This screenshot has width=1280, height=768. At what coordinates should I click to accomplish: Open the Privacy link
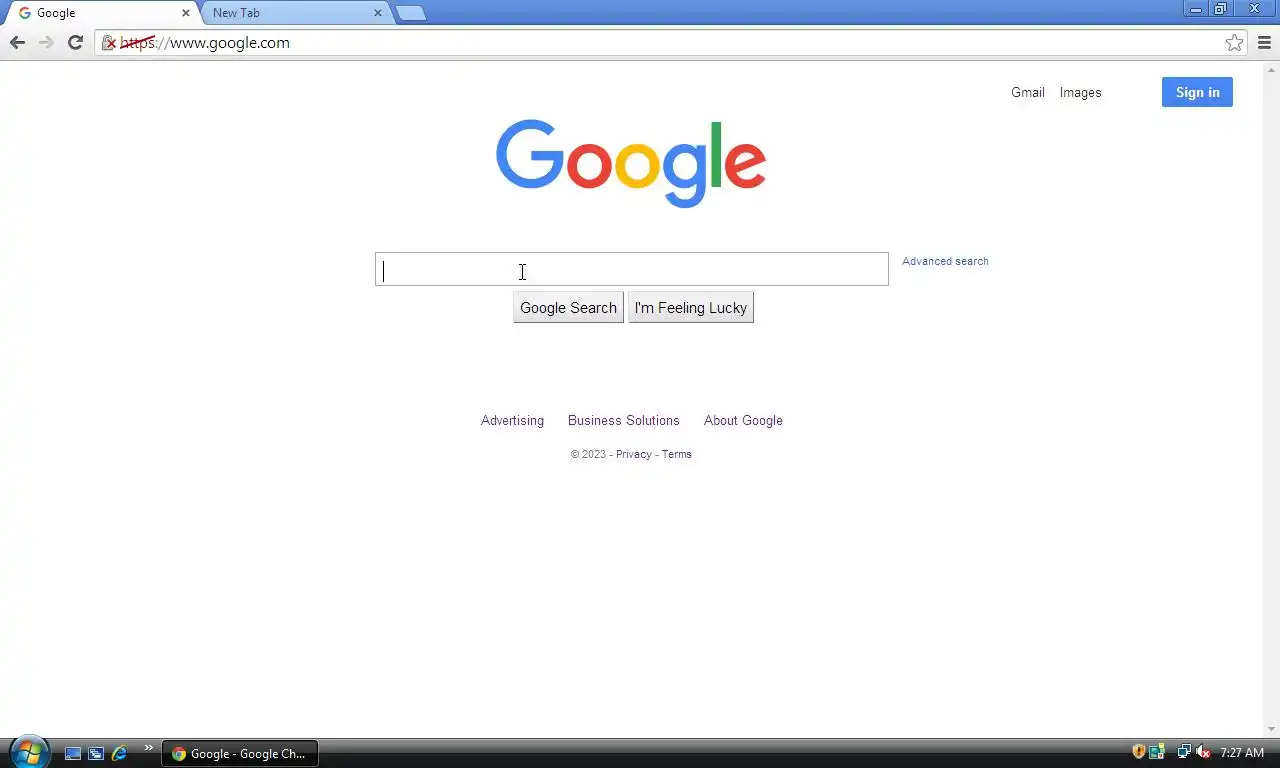[634, 454]
